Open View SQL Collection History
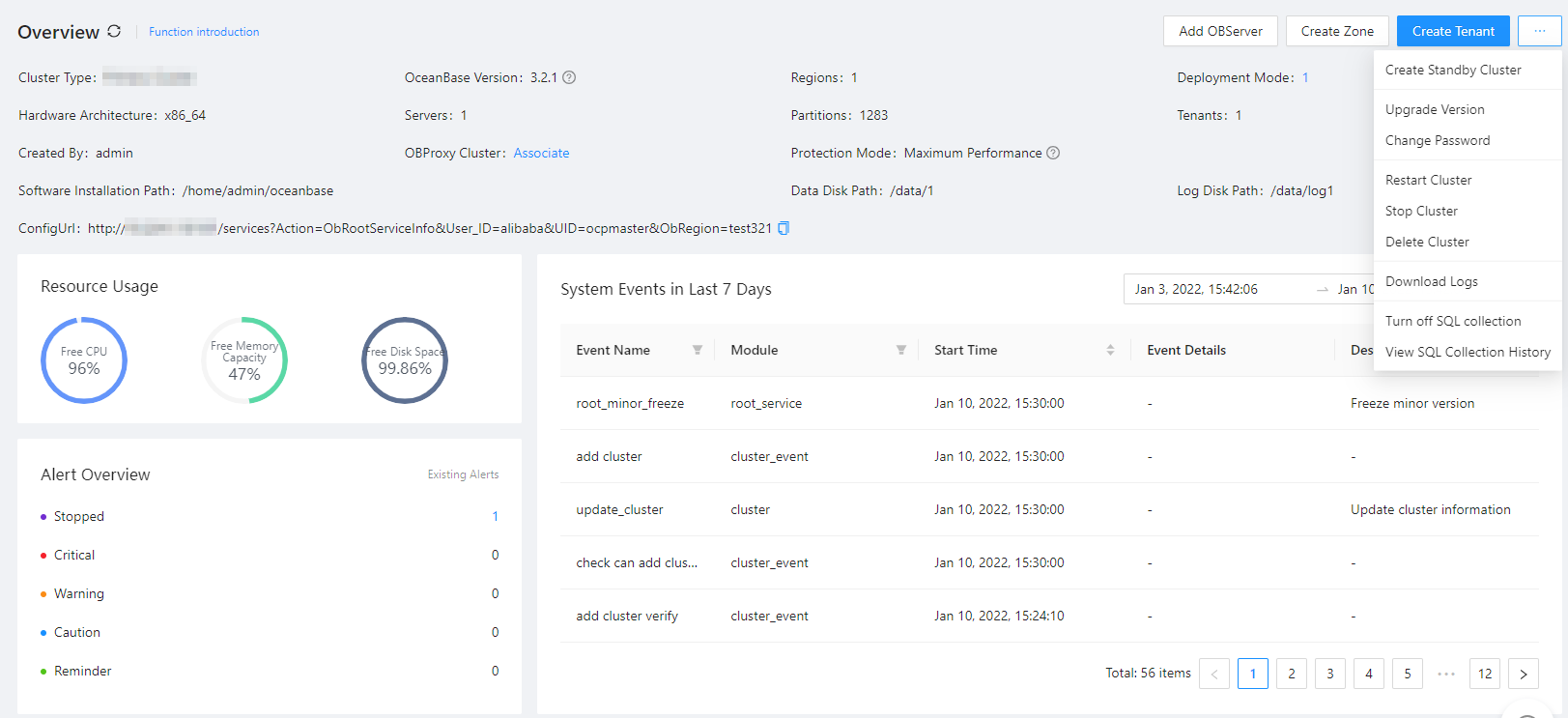The image size is (1568, 718). point(1468,352)
